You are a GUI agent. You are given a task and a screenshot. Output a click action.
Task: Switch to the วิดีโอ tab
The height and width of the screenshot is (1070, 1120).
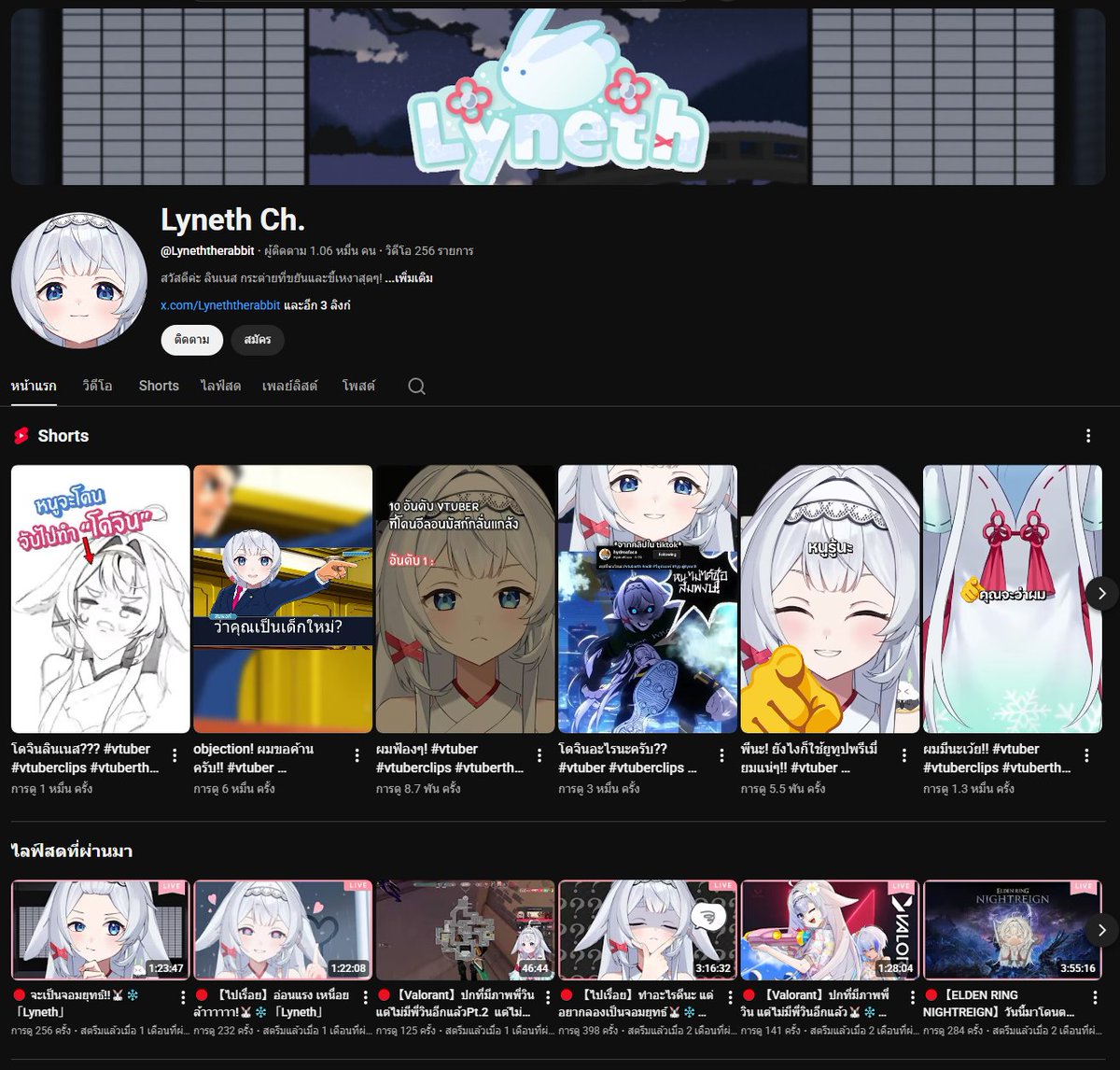point(97,386)
